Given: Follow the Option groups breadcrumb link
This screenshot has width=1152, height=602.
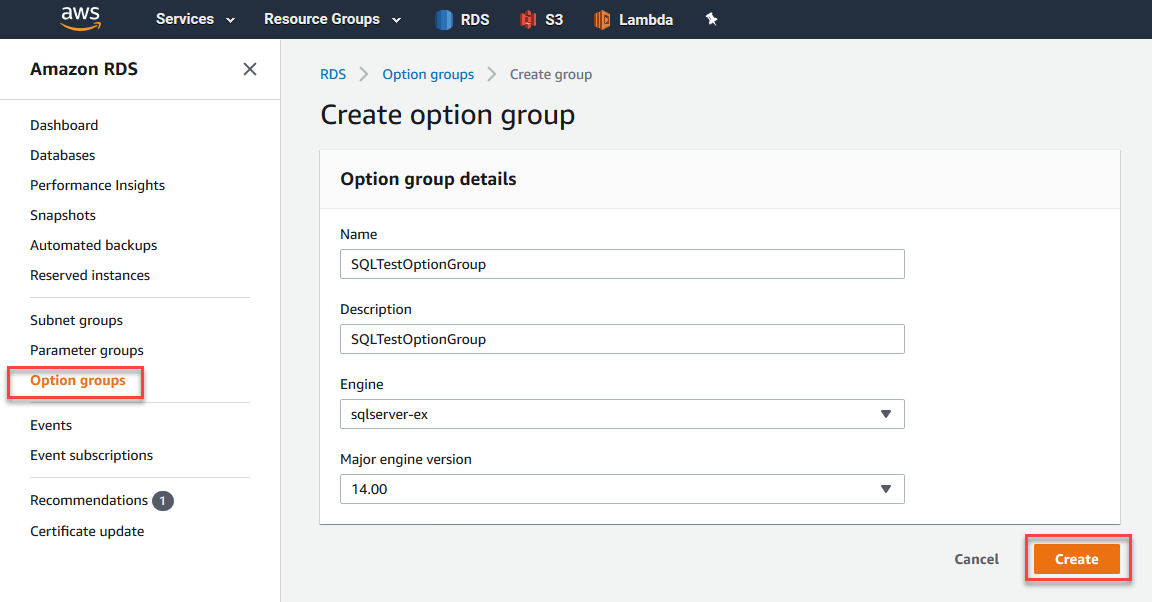Looking at the screenshot, I should tap(428, 74).
